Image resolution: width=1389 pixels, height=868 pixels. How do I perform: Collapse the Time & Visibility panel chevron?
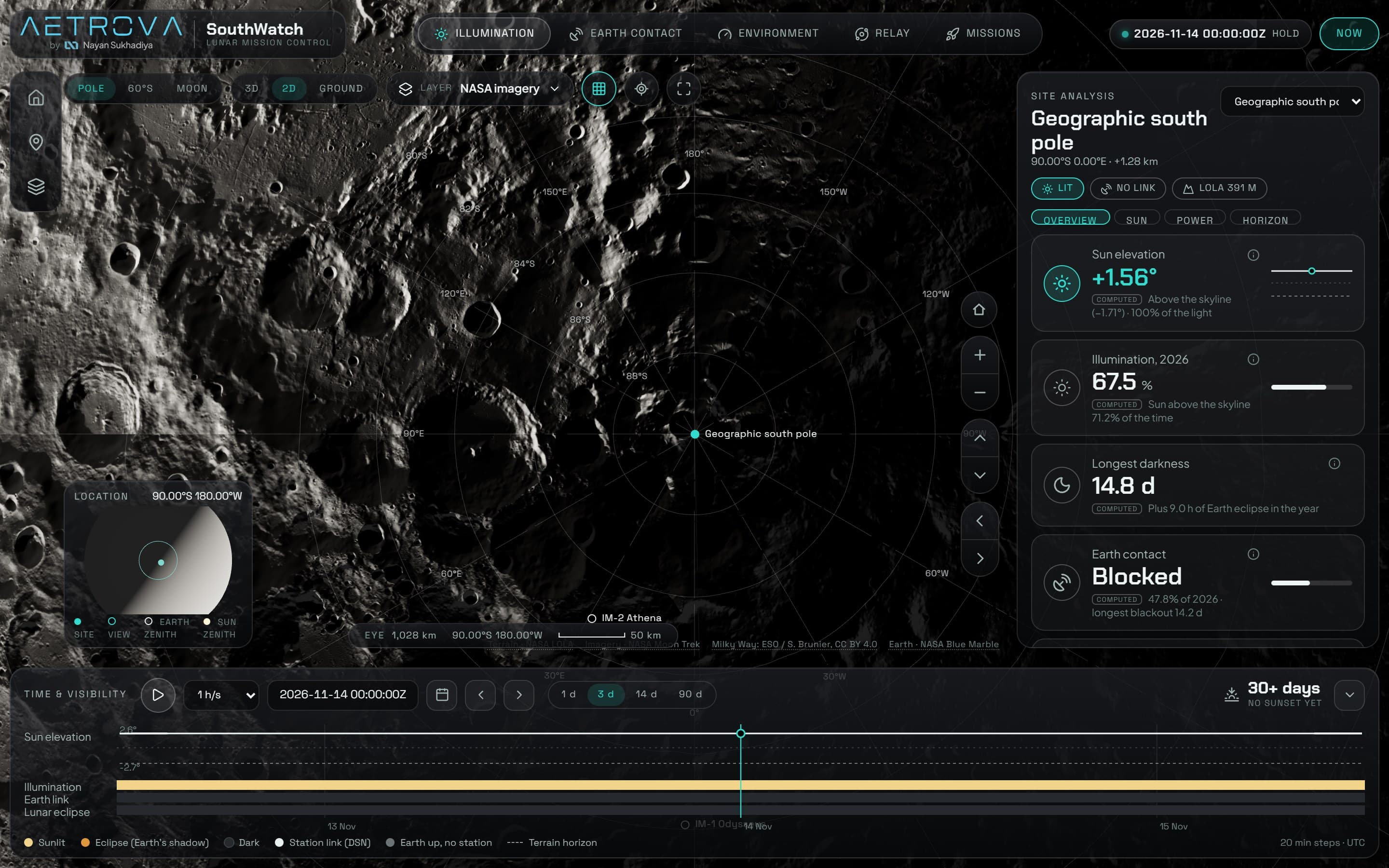[x=1349, y=694]
